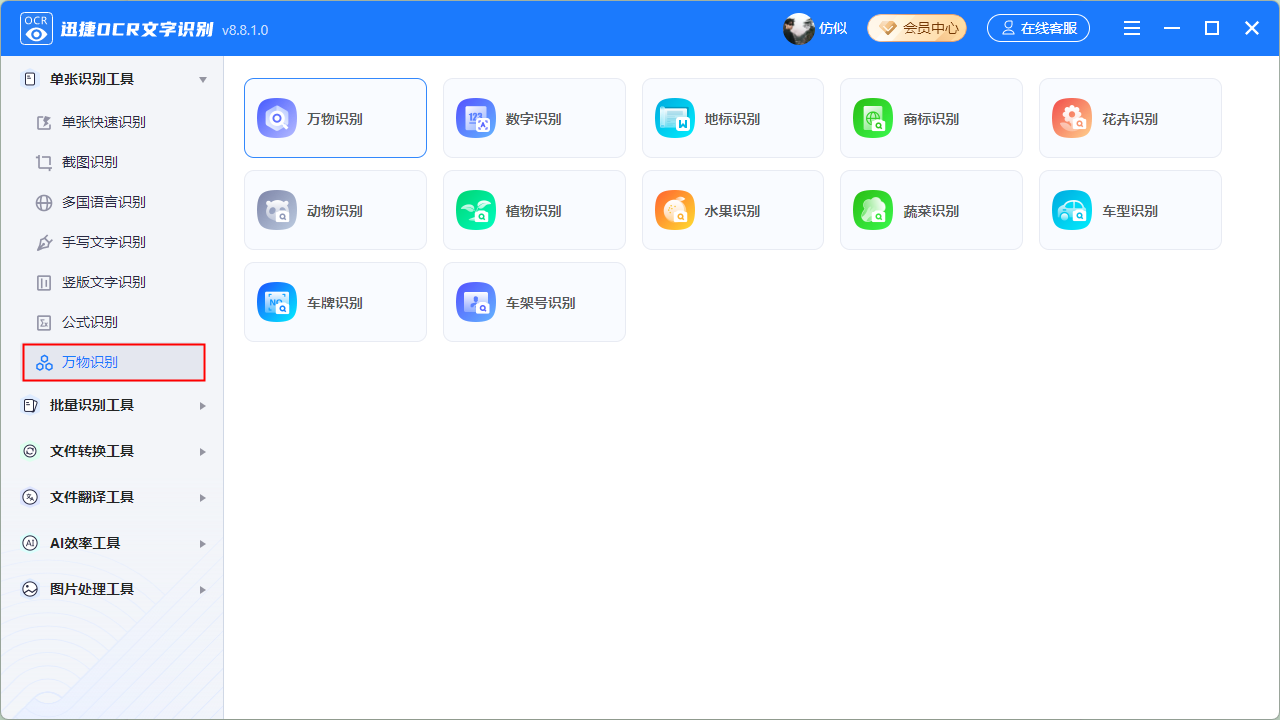Click the 数字识别 card label
1280x720 pixels.
click(x=534, y=119)
